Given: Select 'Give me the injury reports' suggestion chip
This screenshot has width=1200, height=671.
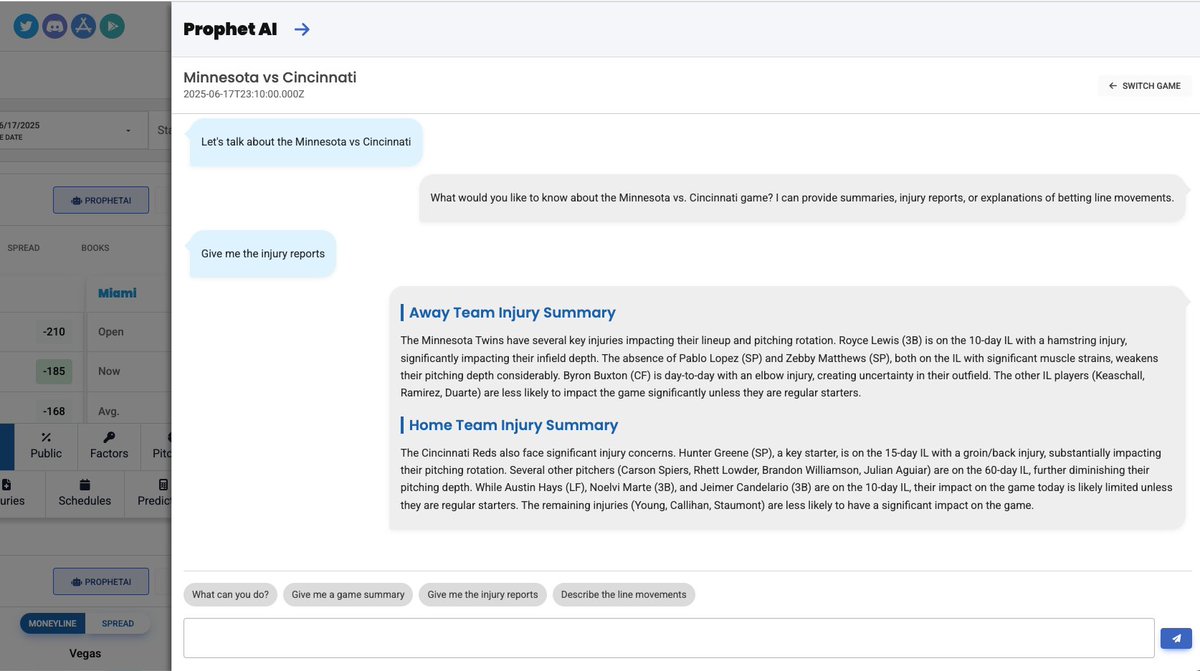Looking at the screenshot, I should 482,594.
